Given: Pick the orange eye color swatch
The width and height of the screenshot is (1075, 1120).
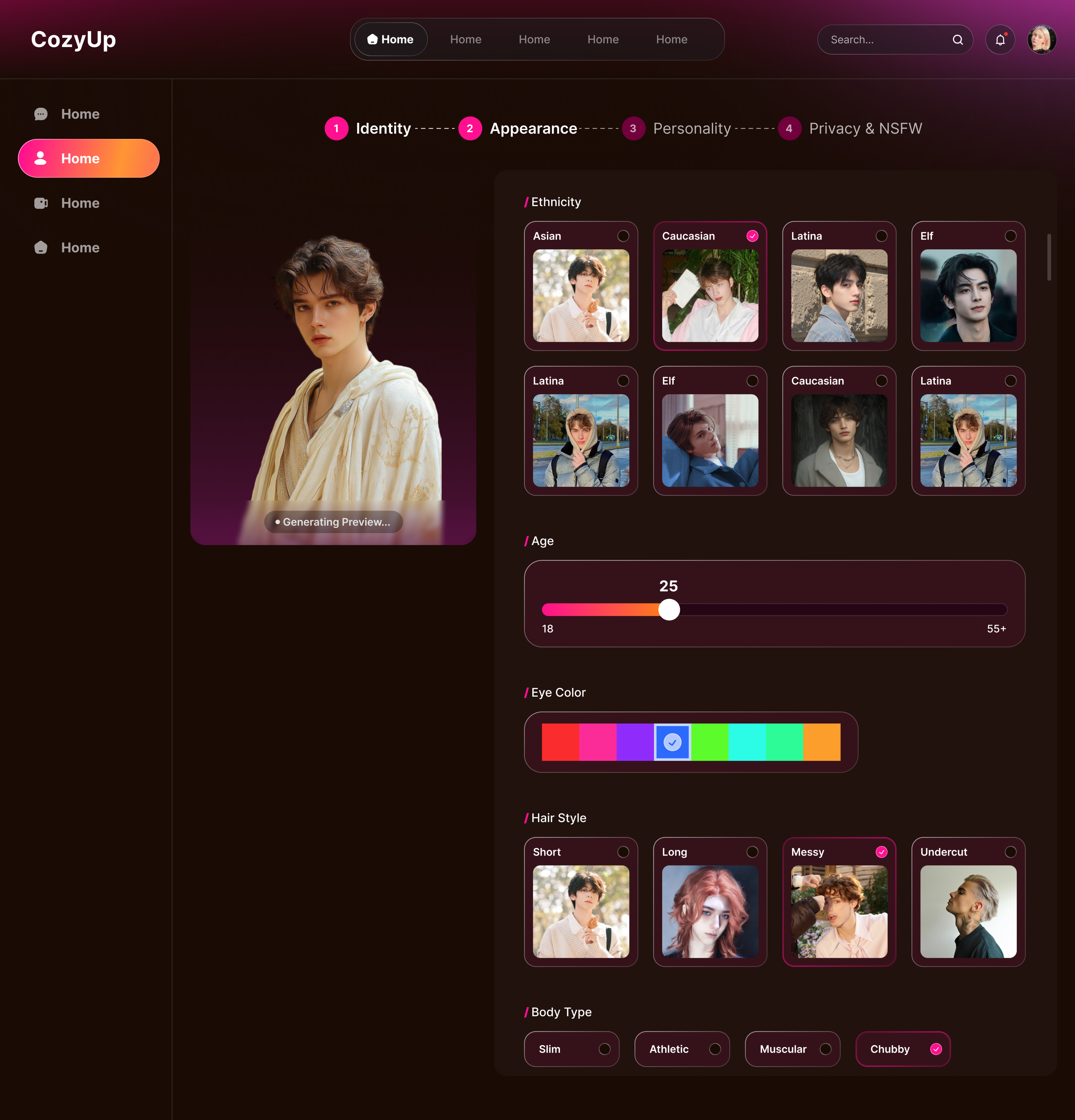Looking at the screenshot, I should pyautogui.click(x=821, y=742).
